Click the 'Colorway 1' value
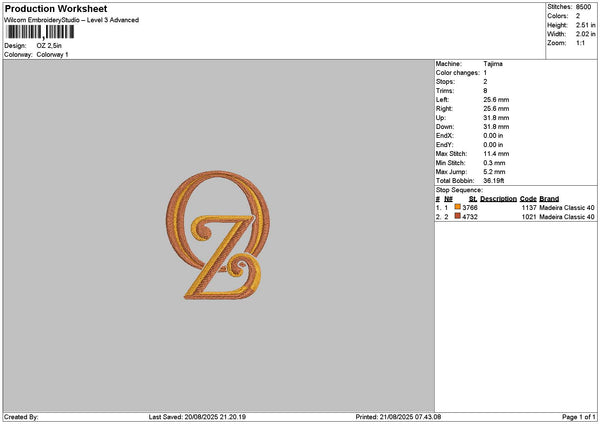Image resolution: width=600 pixels, height=424 pixels. 52,55
